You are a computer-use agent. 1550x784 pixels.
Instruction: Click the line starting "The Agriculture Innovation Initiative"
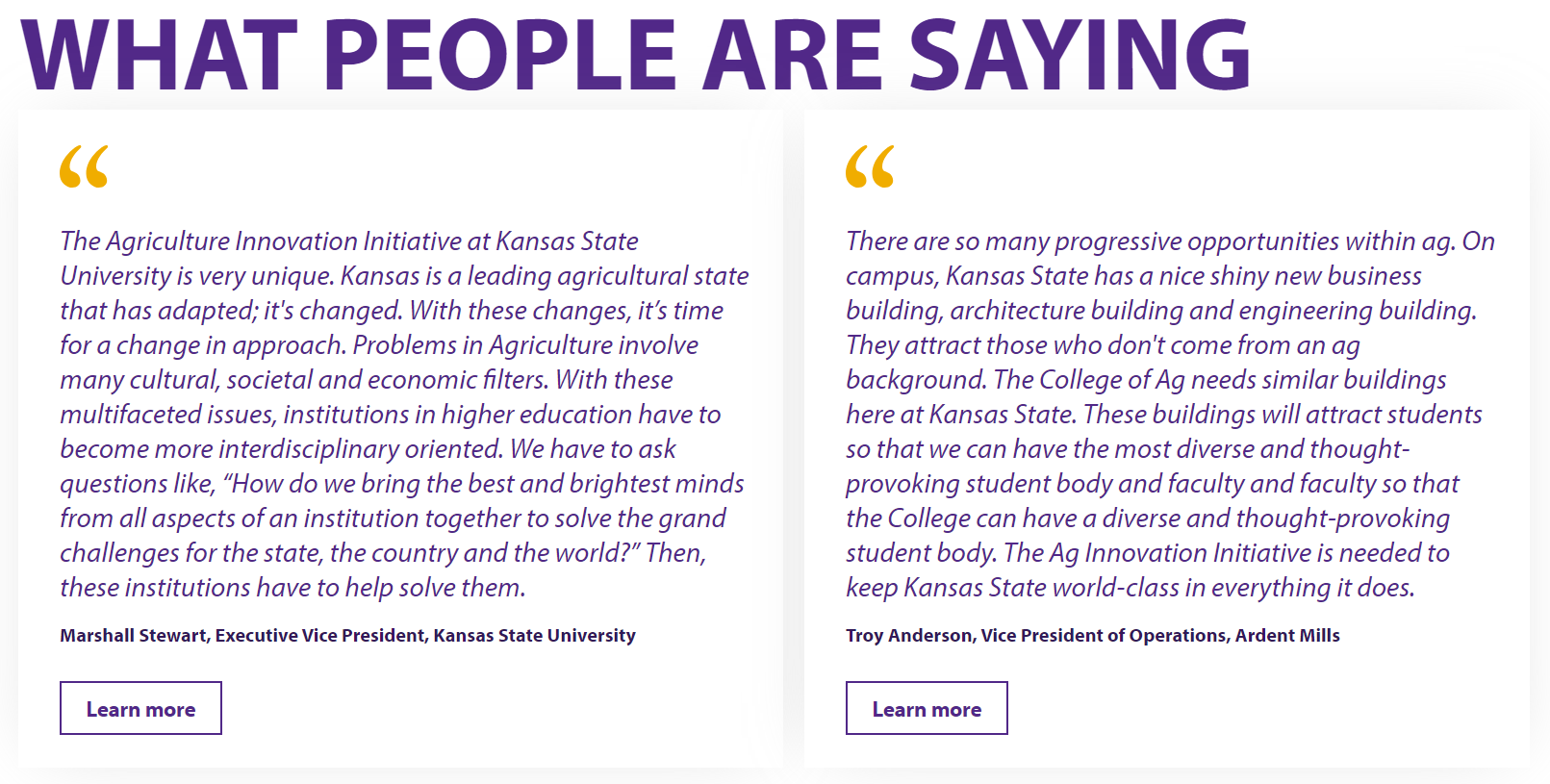click(x=349, y=241)
